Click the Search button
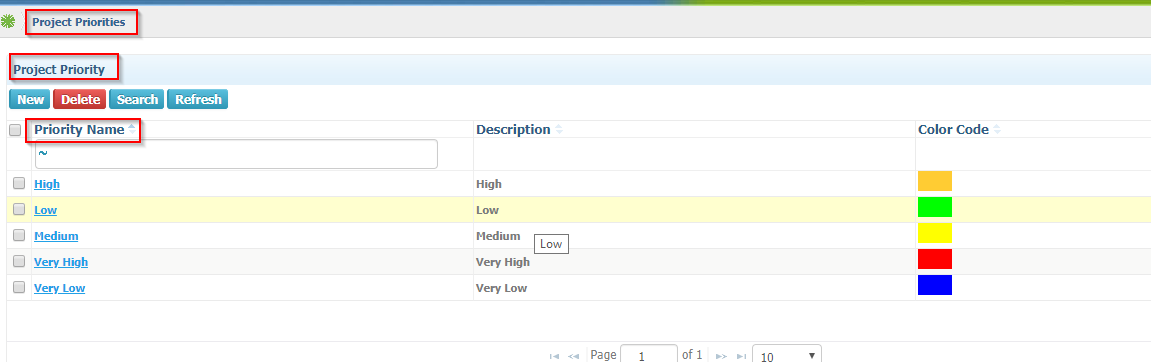Screen dimensions: 1151x362 [137, 99]
